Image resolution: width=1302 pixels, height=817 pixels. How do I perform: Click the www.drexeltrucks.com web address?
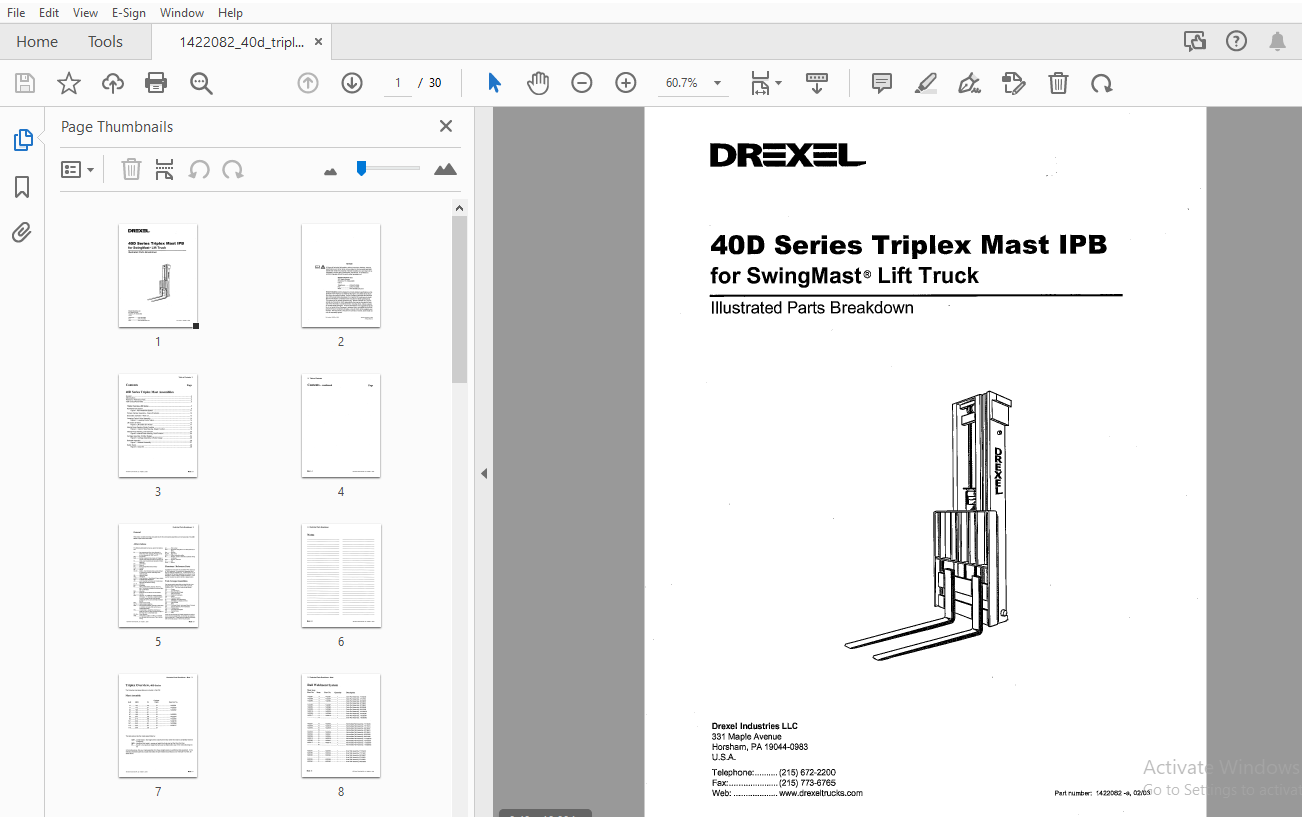coord(820,793)
